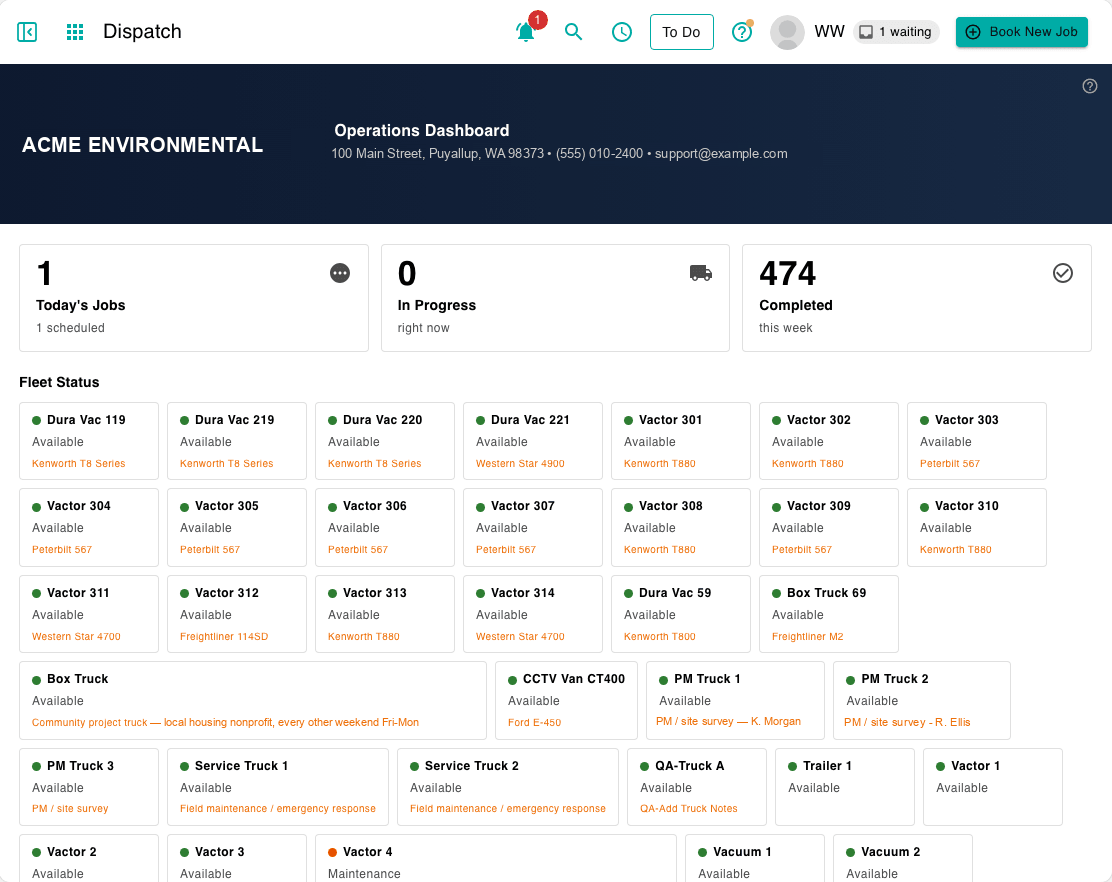Click Book New Job button
This screenshot has width=1112, height=882.
point(1022,32)
